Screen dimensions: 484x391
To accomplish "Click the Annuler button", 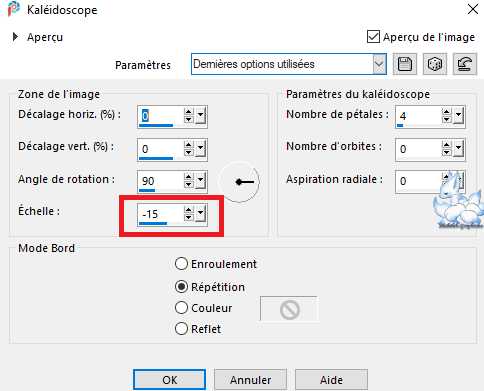I will (250, 380).
